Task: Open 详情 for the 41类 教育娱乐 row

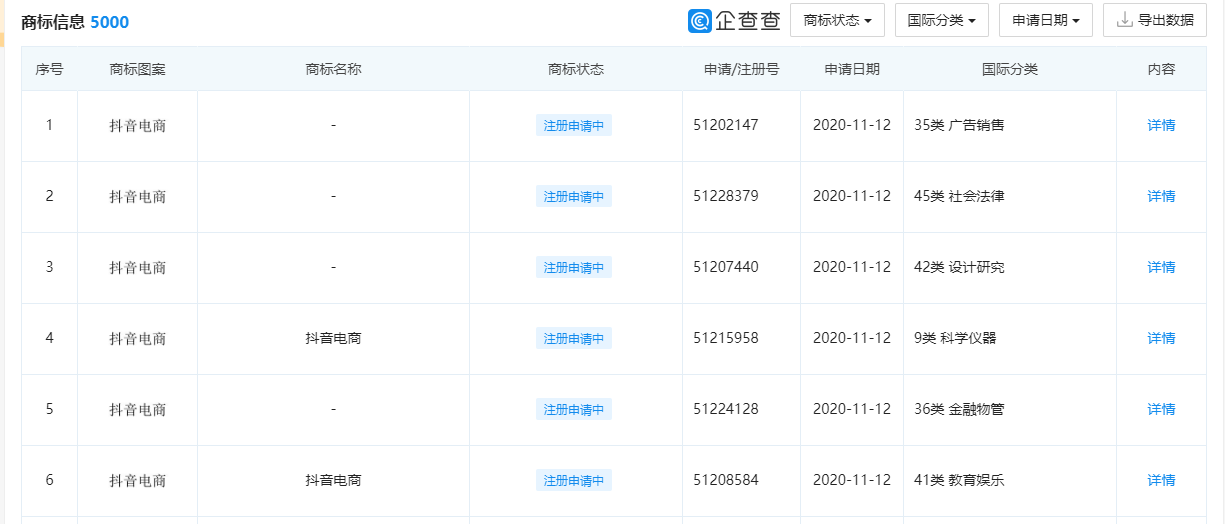Action: point(1161,481)
